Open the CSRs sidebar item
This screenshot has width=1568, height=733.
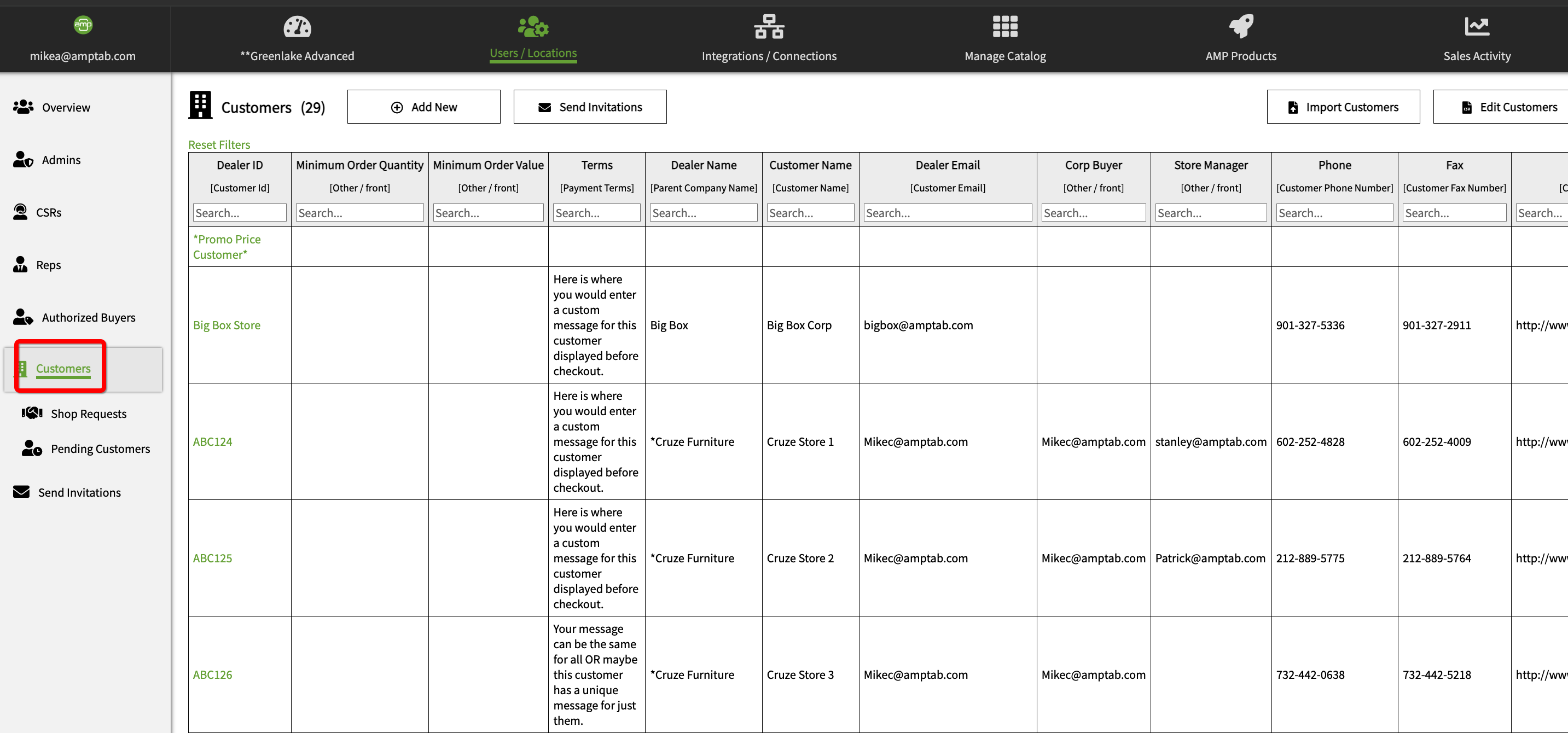(49, 212)
